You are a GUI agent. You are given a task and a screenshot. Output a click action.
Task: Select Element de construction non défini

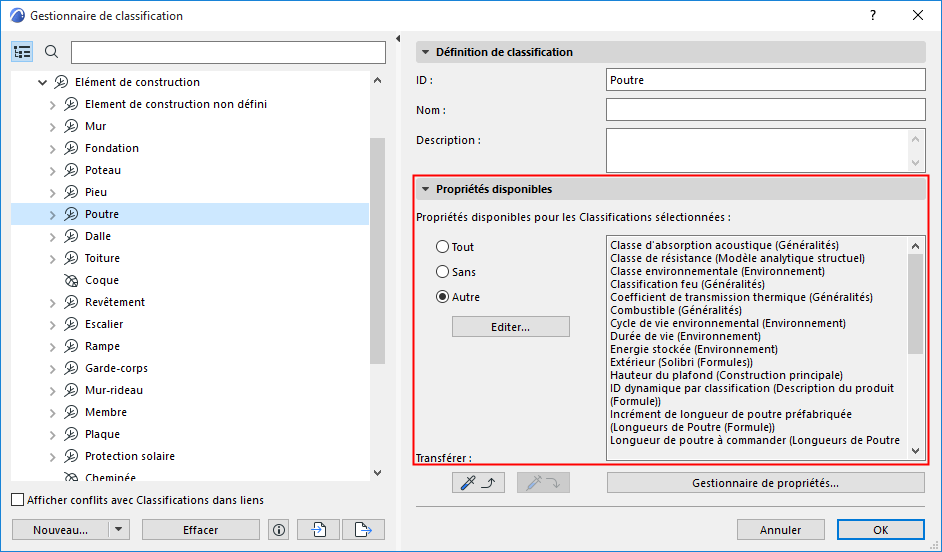176,104
